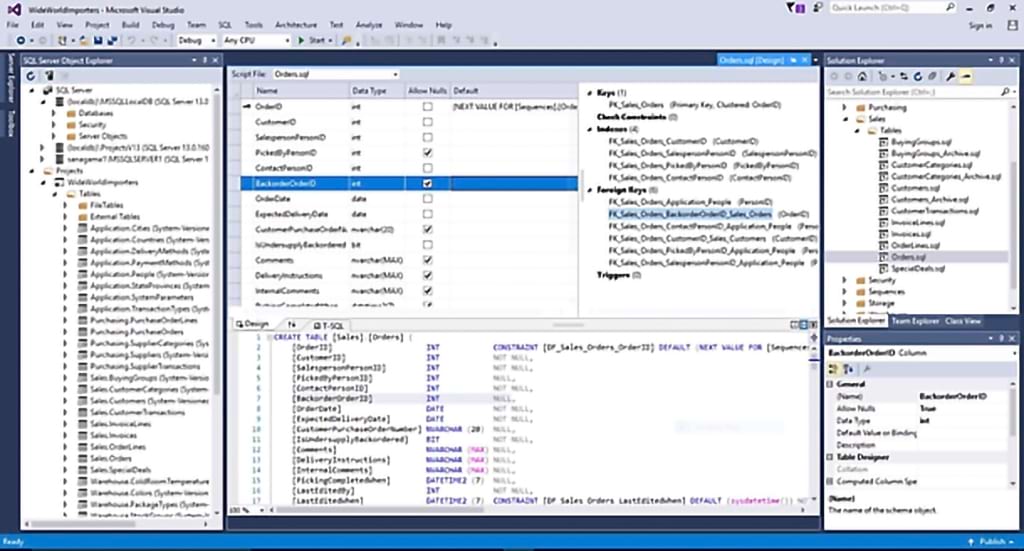
Task: Toggle Allow Nulls for CustomerID
Action: [427, 121]
